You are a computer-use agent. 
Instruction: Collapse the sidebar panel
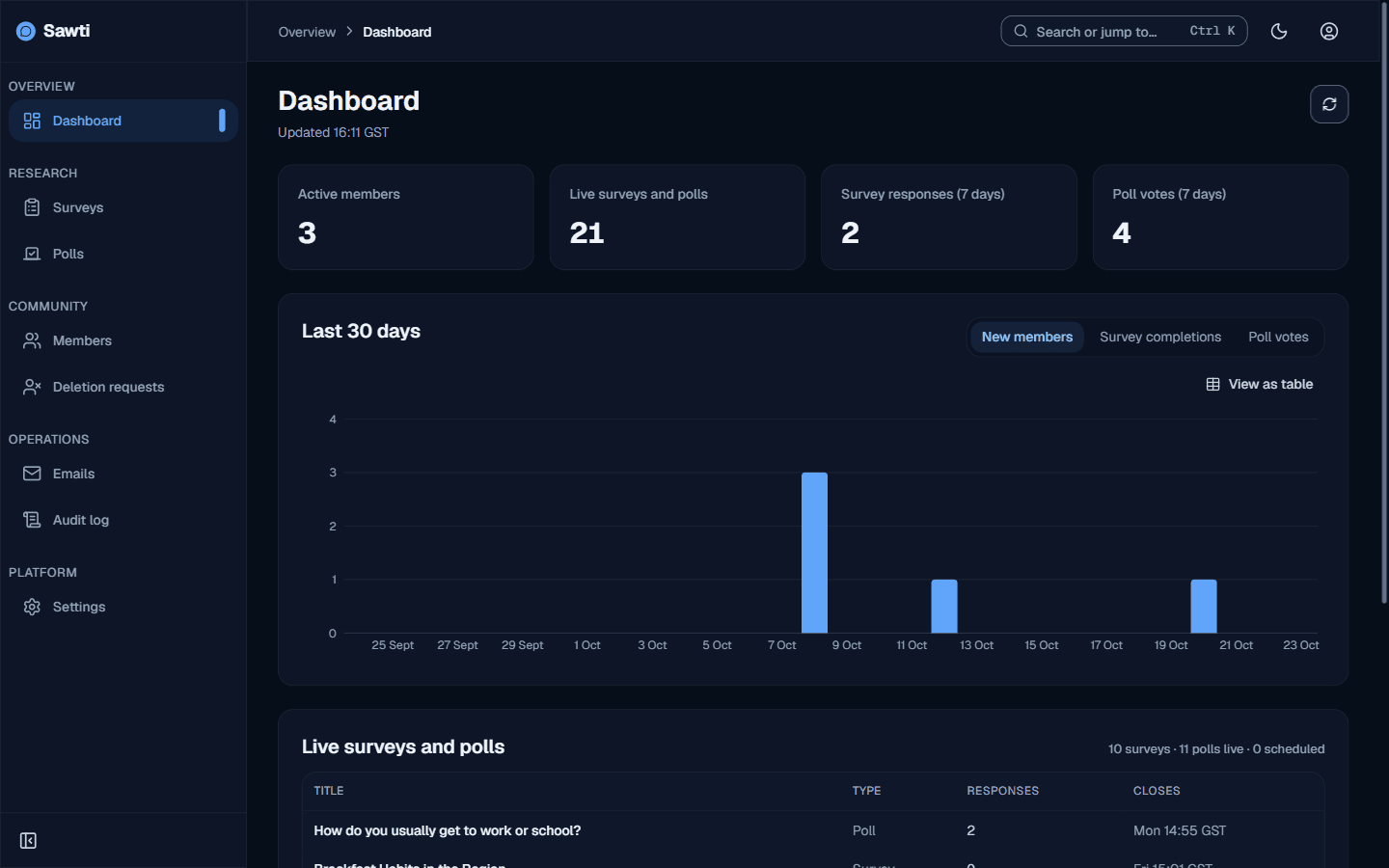click(28, 841)
